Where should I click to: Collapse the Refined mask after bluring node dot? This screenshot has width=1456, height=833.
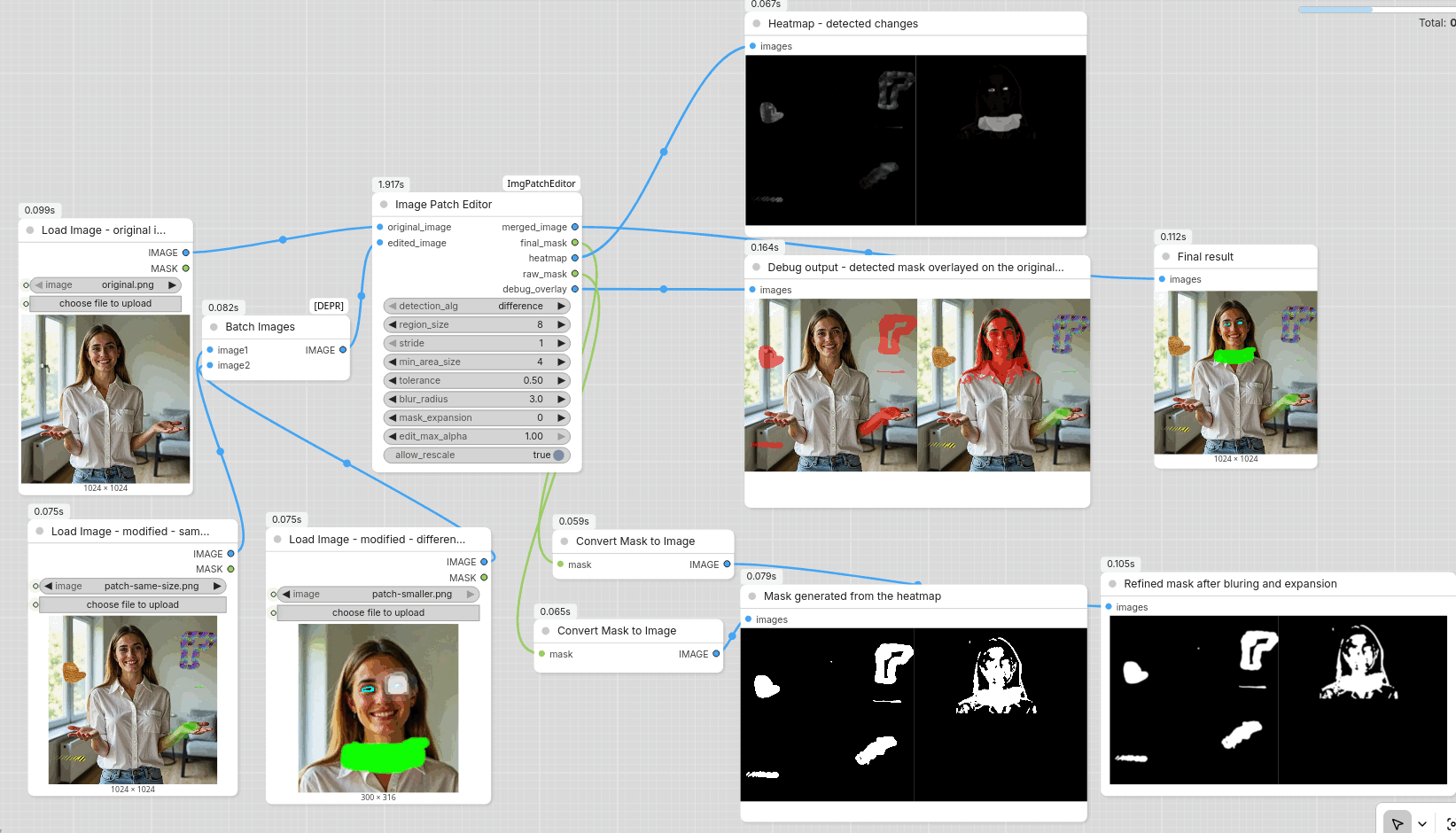click(1112, 584)
